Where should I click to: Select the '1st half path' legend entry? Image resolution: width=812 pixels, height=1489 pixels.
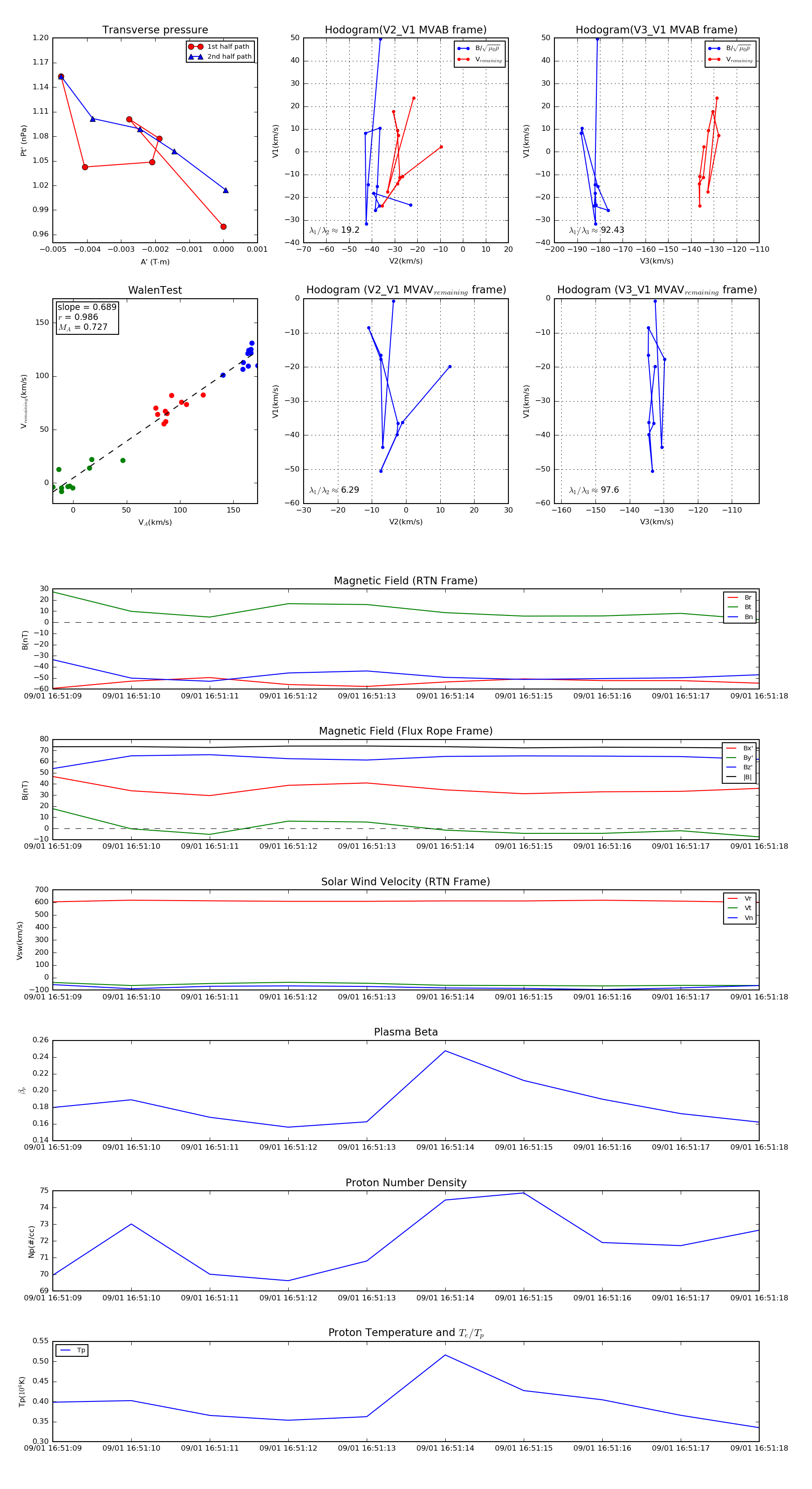click(220, 47)
